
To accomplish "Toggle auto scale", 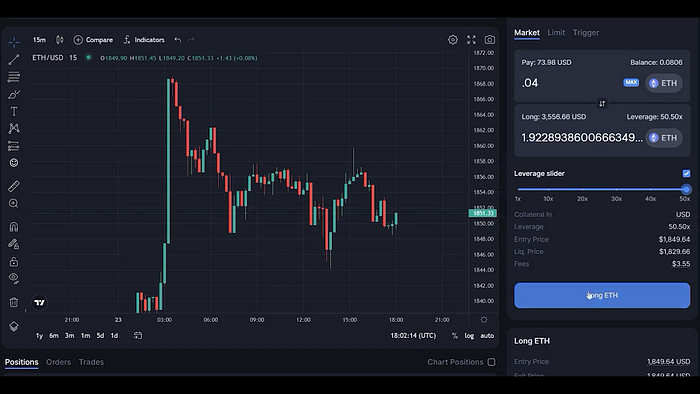I will click(487, 336).
